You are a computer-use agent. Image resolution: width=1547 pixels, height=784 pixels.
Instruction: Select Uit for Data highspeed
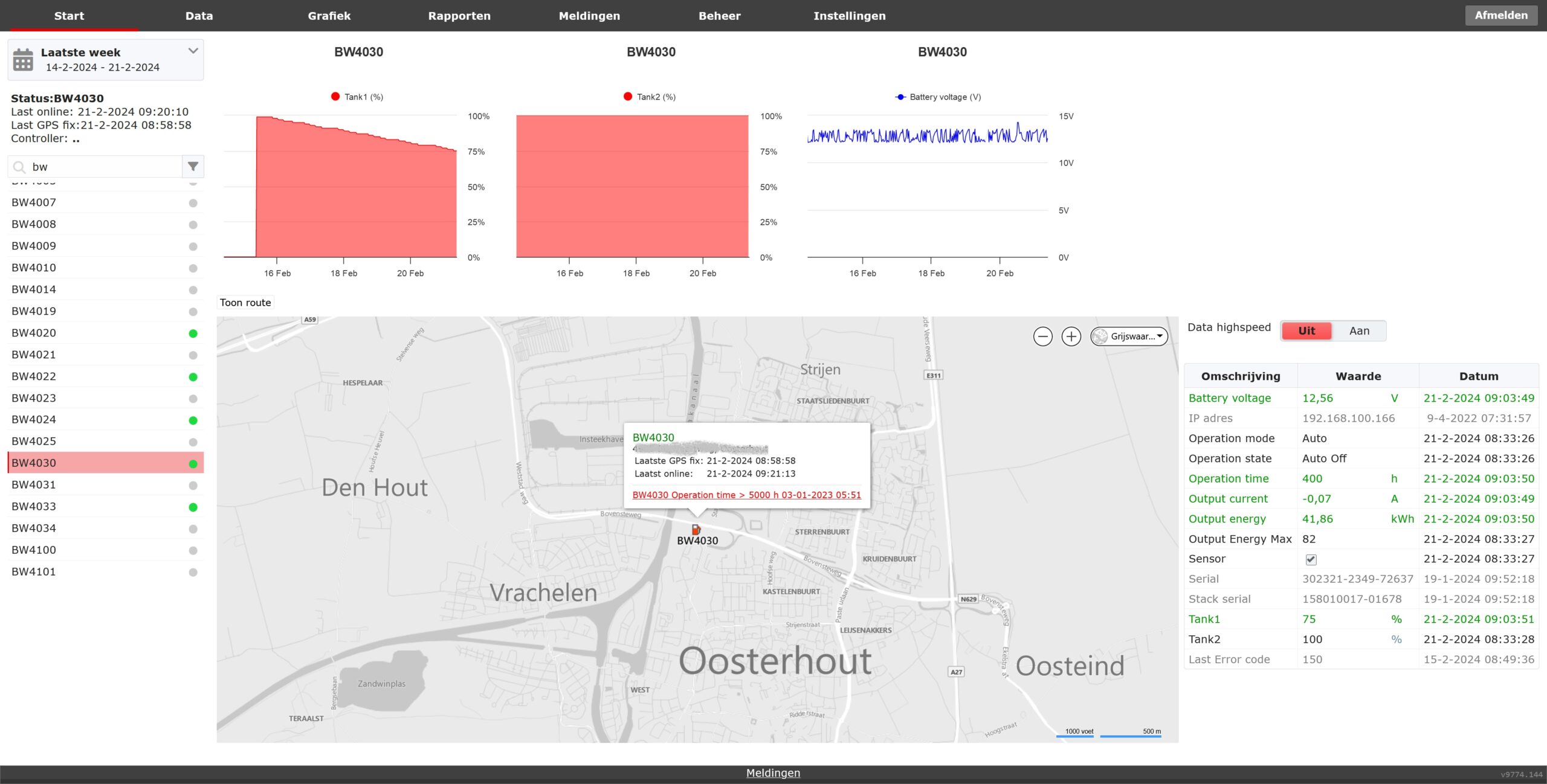(x=1306, y=331)
